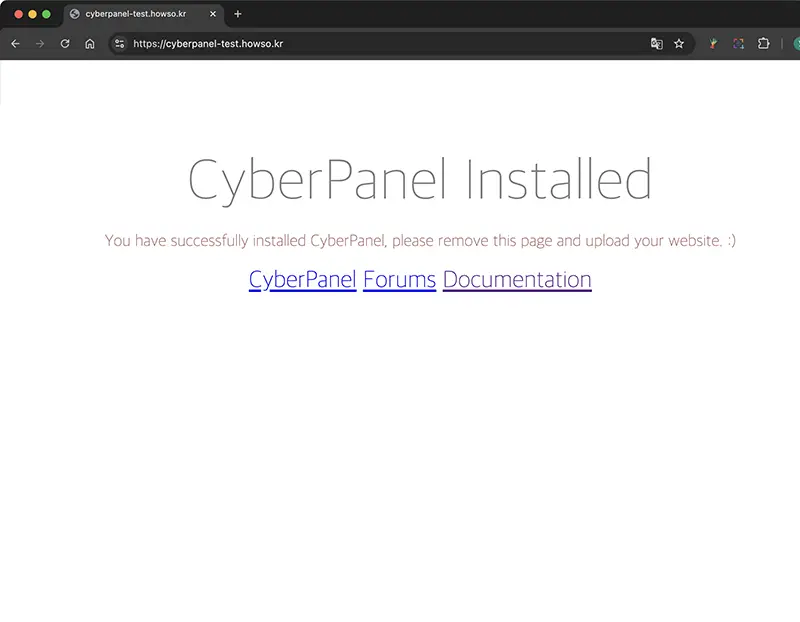
Task: Open a new browser tab
Action: click(x=238, y=14)
